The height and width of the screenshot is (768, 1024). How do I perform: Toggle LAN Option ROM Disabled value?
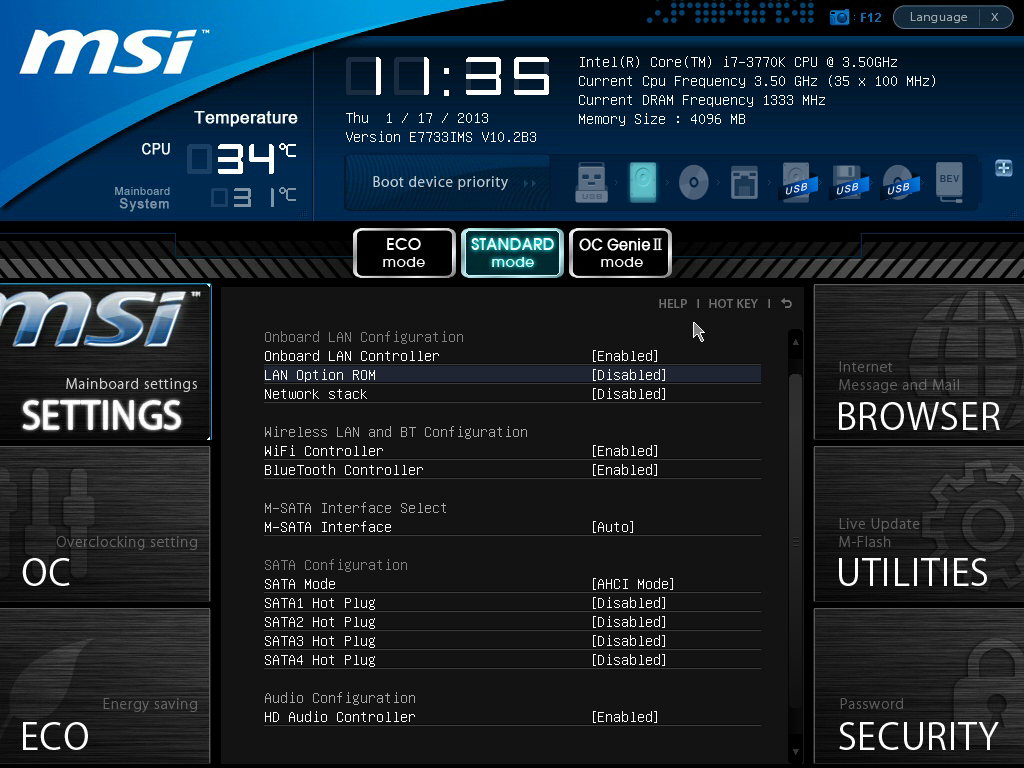tap(629, 375)
